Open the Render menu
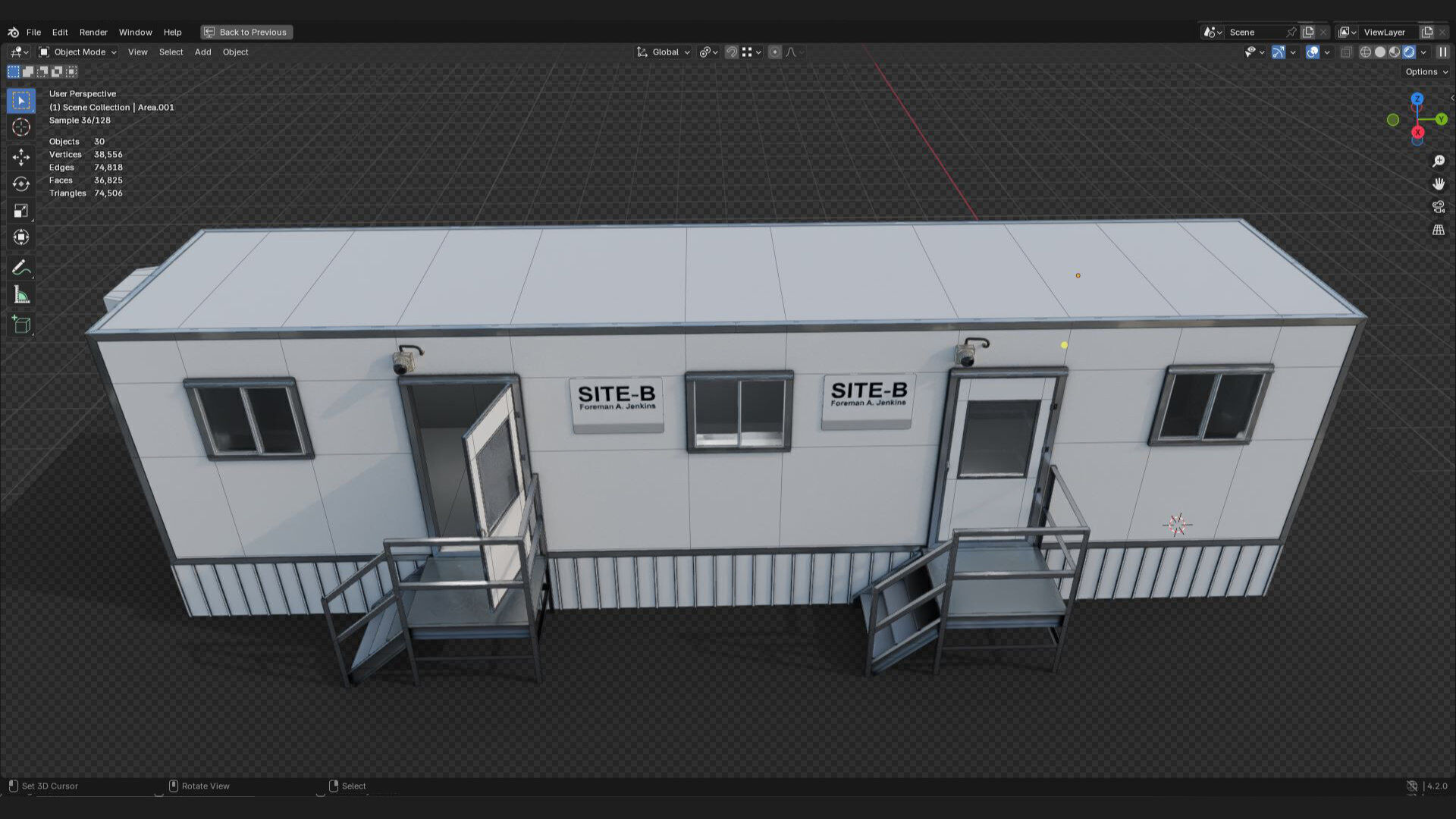This screenshot has height=819, width=1456. pos(93,33)
